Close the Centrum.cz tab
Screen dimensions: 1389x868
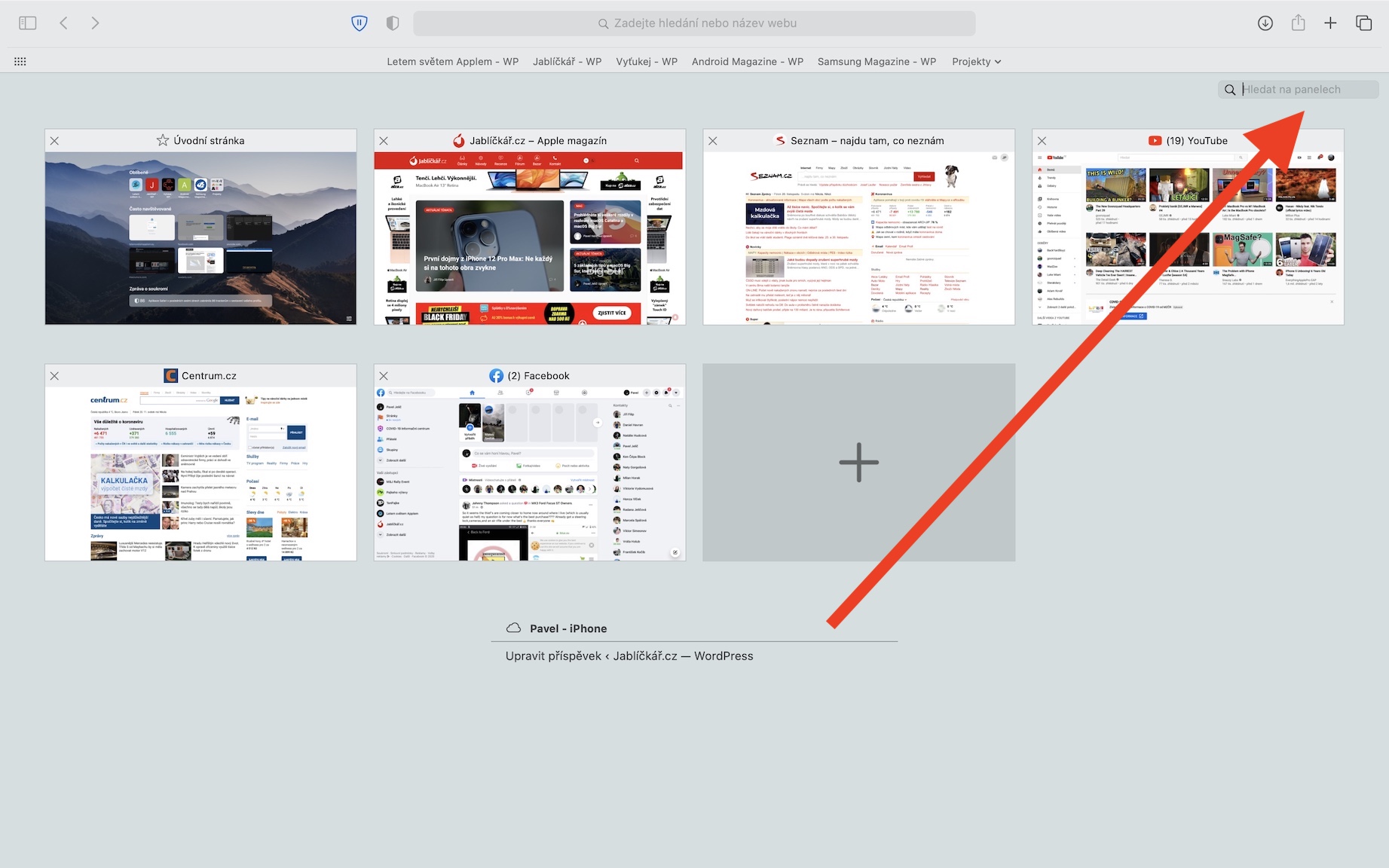coord(54,376)
